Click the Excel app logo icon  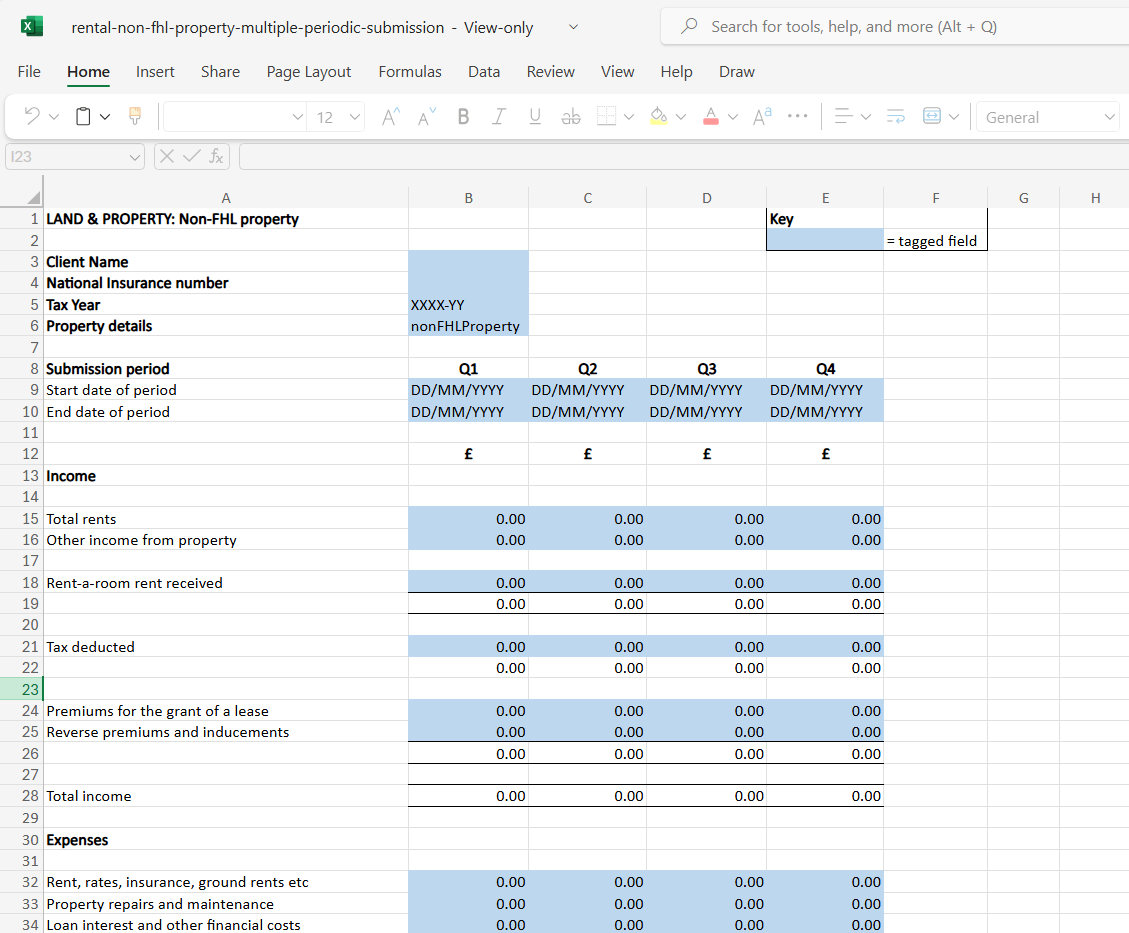31,27
